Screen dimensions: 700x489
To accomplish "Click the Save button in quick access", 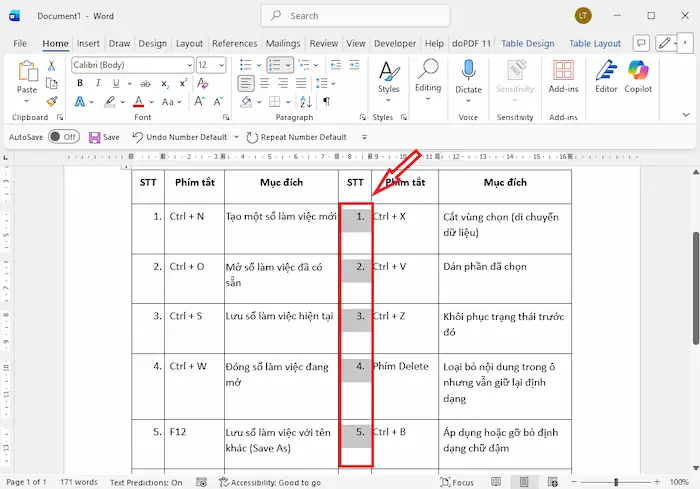I will (104, 137).
